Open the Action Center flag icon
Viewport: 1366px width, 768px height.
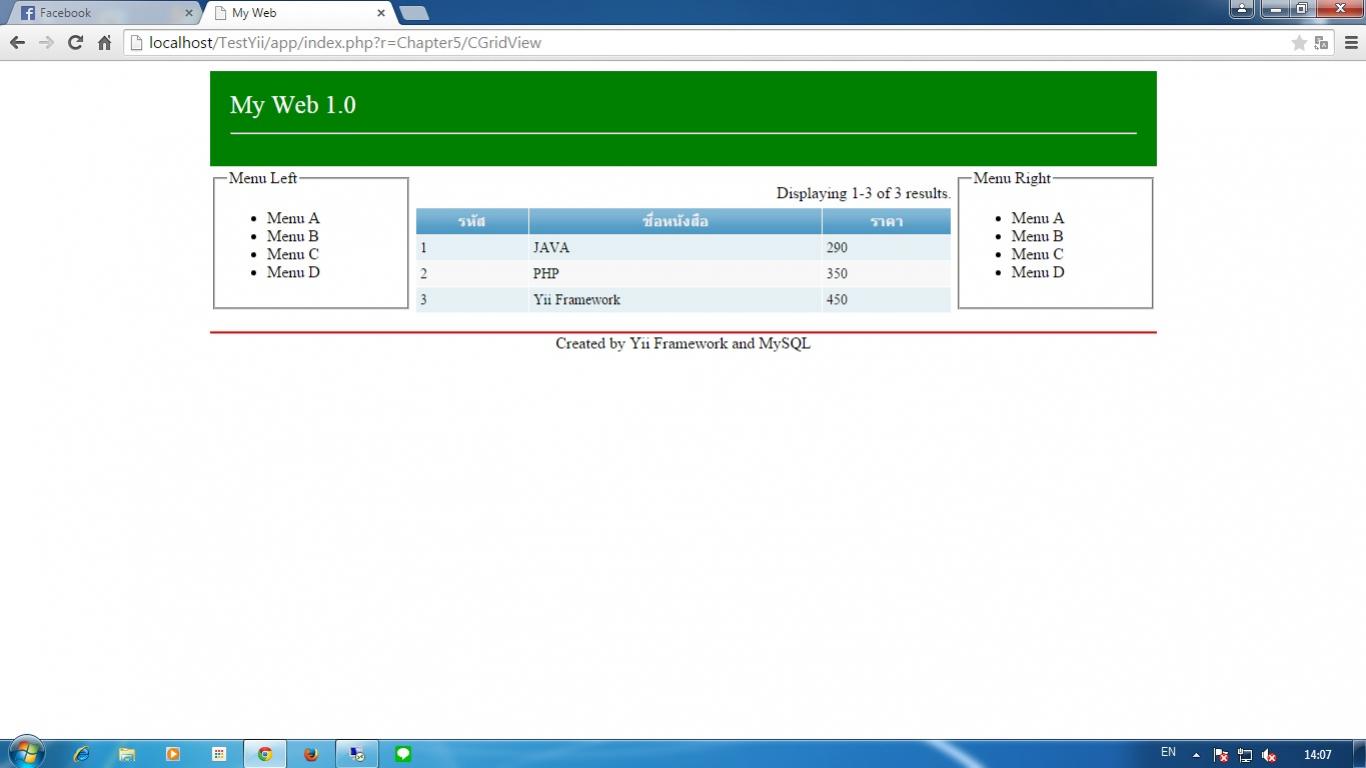1221,755
